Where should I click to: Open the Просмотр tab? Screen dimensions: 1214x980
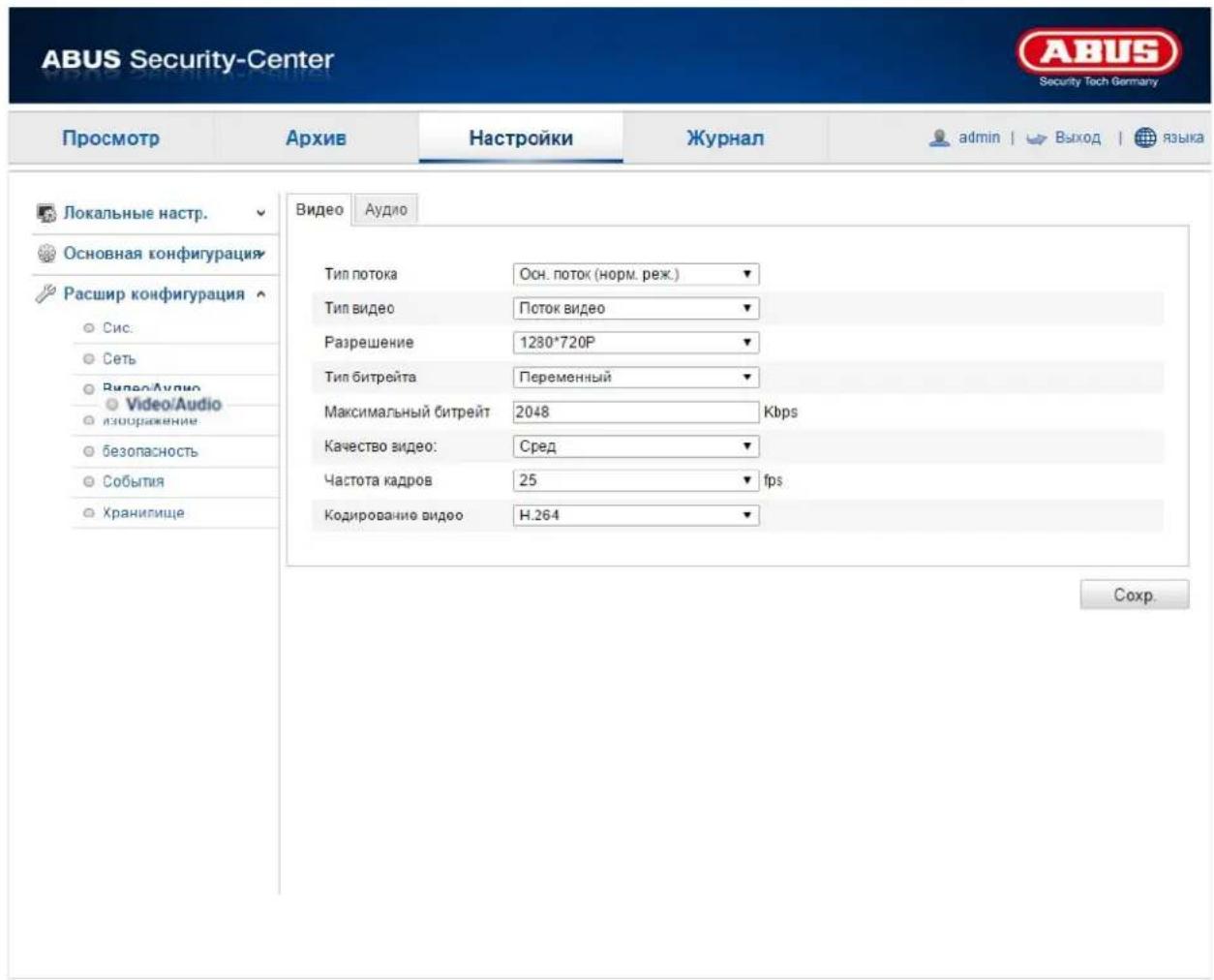coord(110,138)
